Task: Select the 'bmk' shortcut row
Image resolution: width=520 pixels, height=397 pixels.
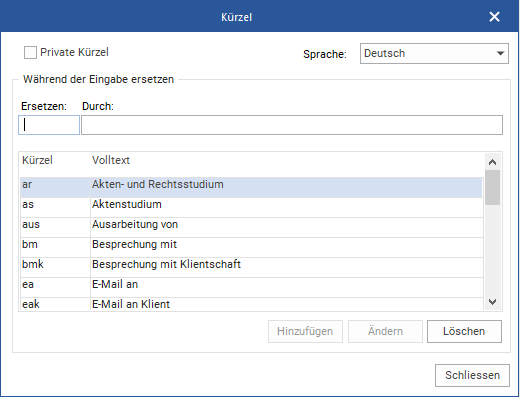Action: click(251, 267)
